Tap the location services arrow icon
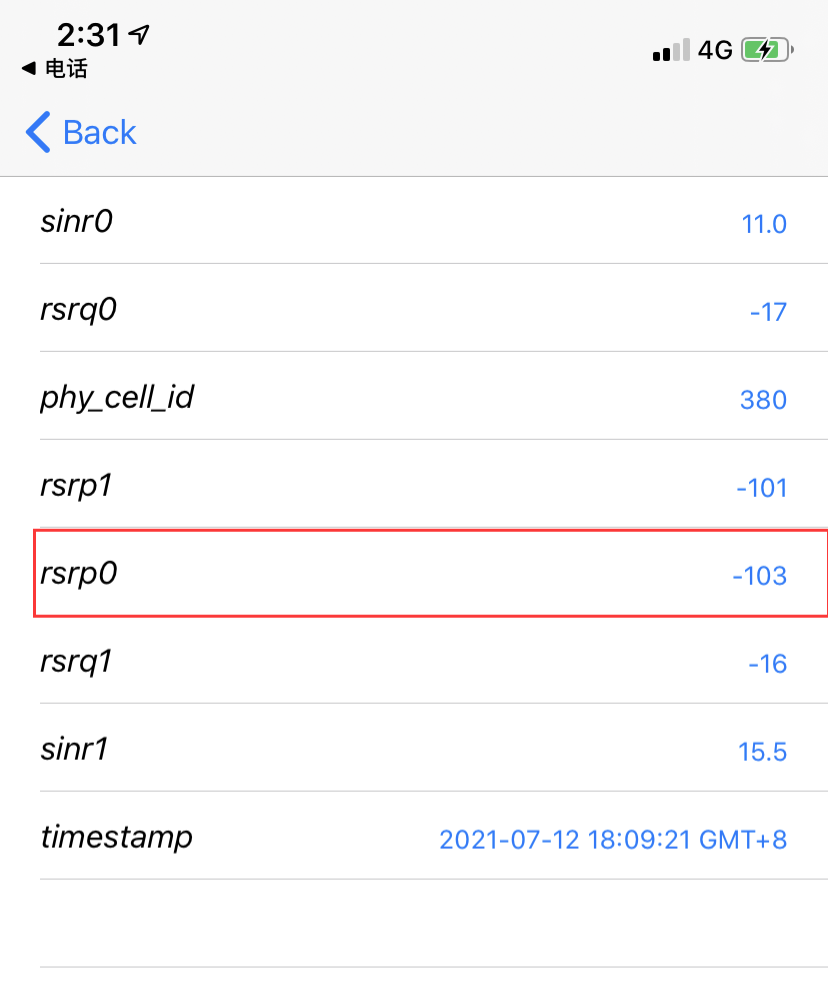This screenshot has width=828, height=997. (x=139, y=36)
